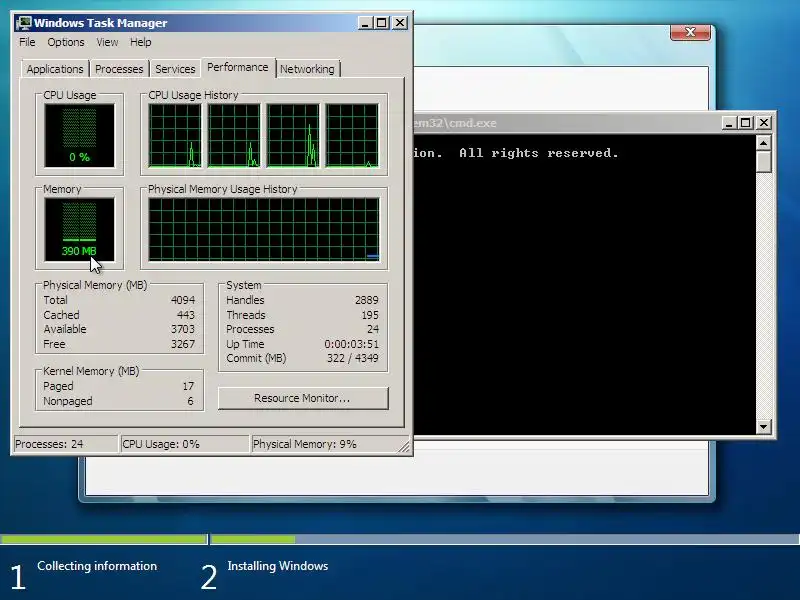Open the Options menu
Image resolution: width=800 pixels, height=600 pixels.
pos(66,42)
